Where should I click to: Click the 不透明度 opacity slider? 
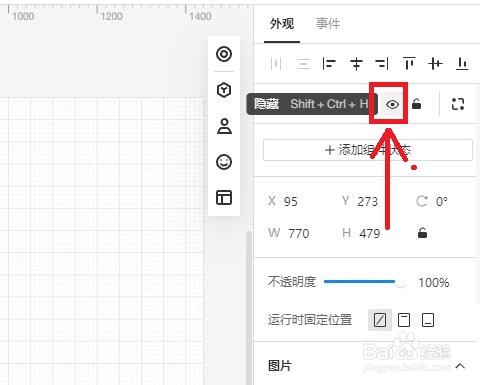(x=365, y=282)
